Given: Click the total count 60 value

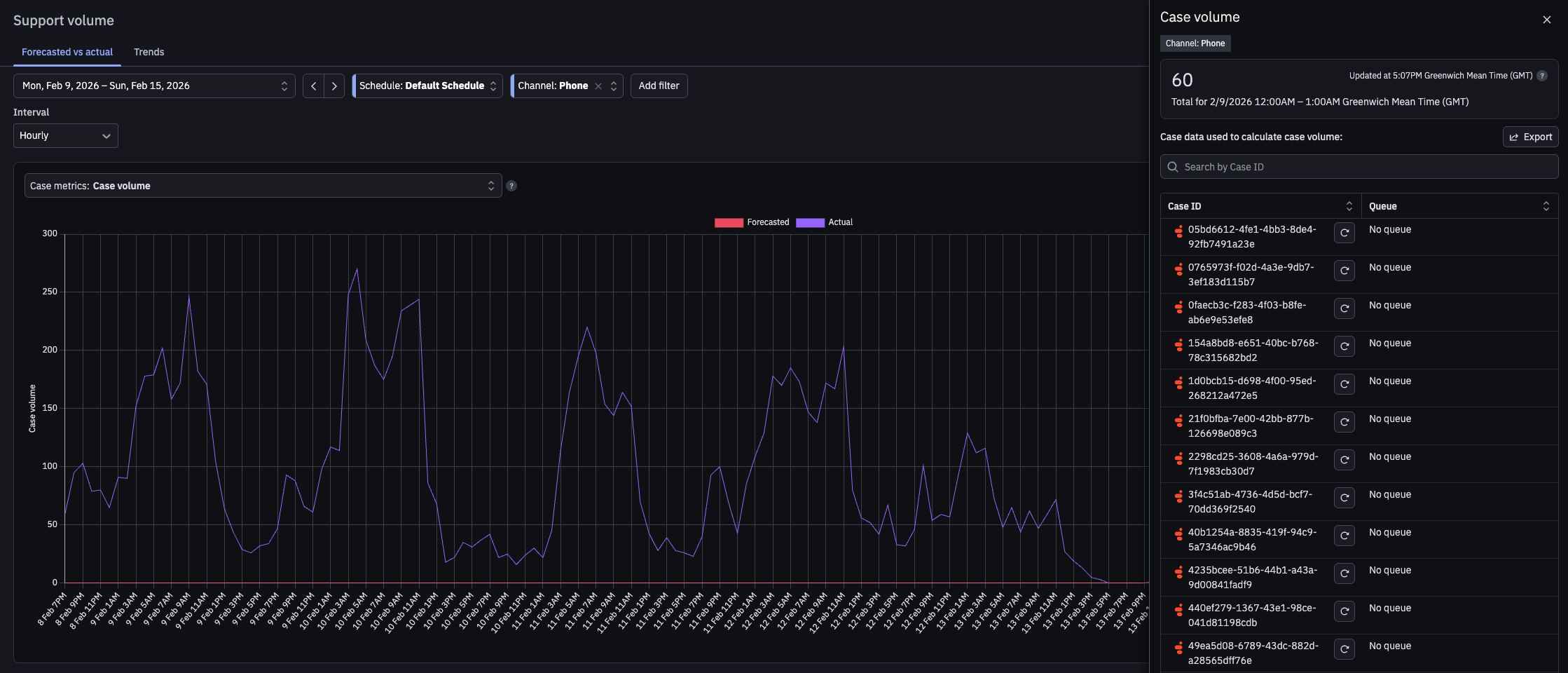Looking at the screenshot, I should (x=1182, y=81).
